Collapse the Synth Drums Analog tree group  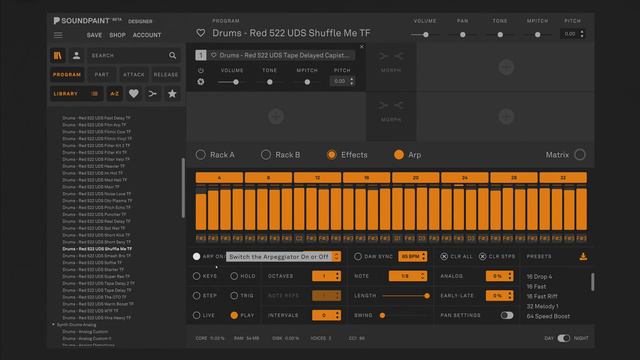(53, 324)
